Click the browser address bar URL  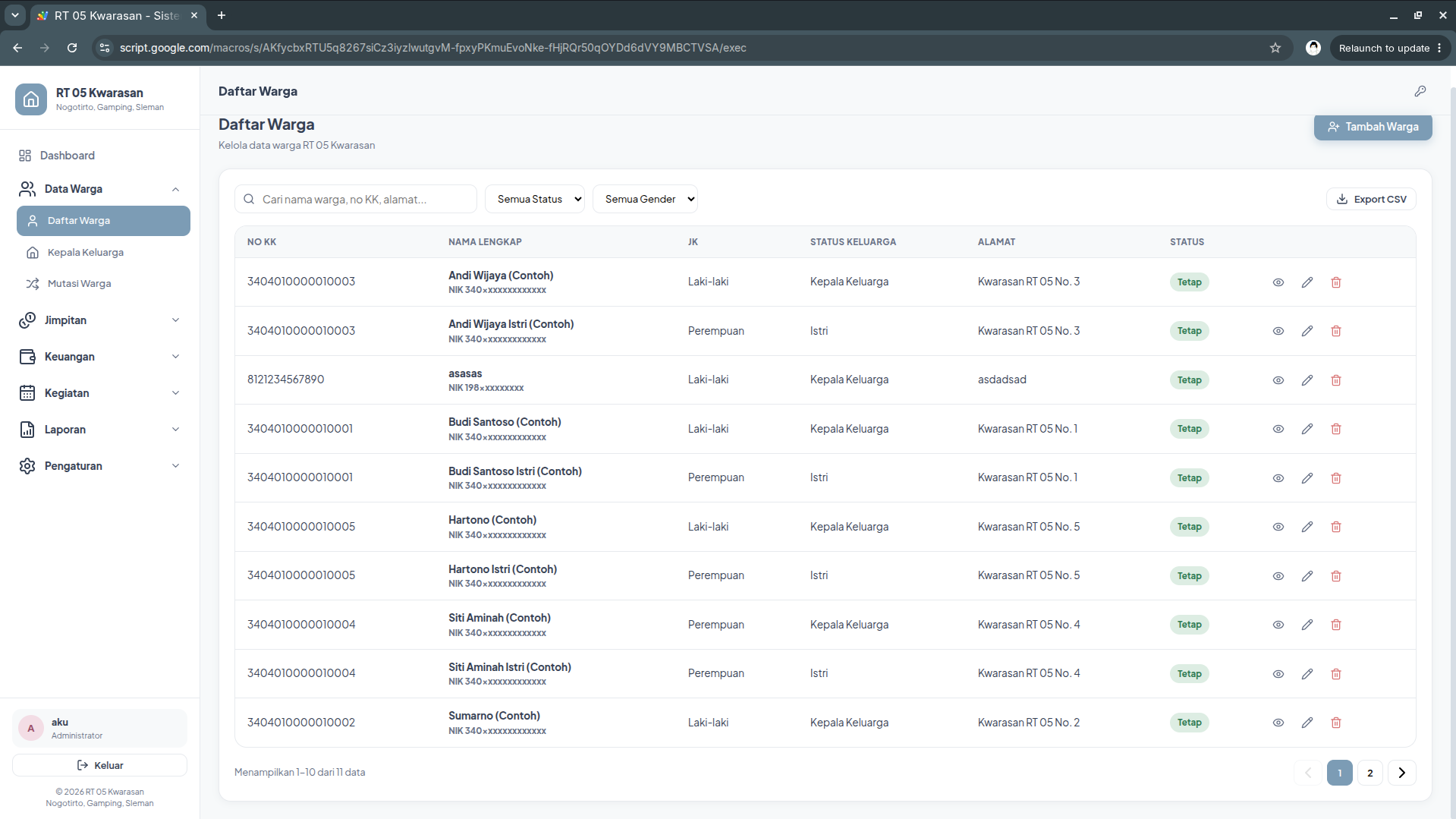point(432,48)
